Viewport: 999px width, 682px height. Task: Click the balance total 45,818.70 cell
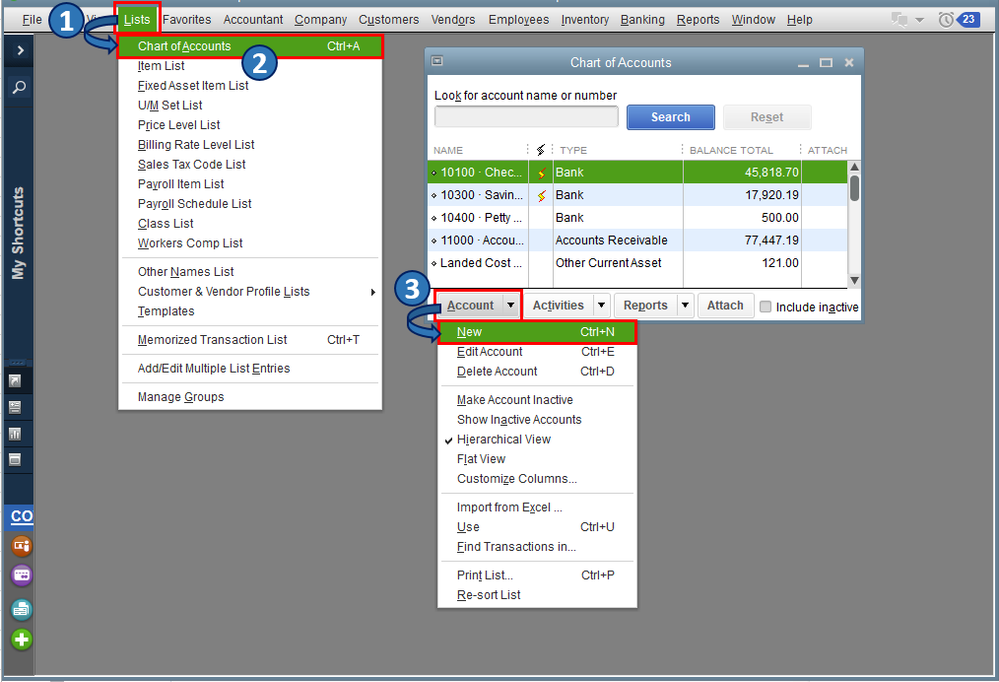point(742,173)
